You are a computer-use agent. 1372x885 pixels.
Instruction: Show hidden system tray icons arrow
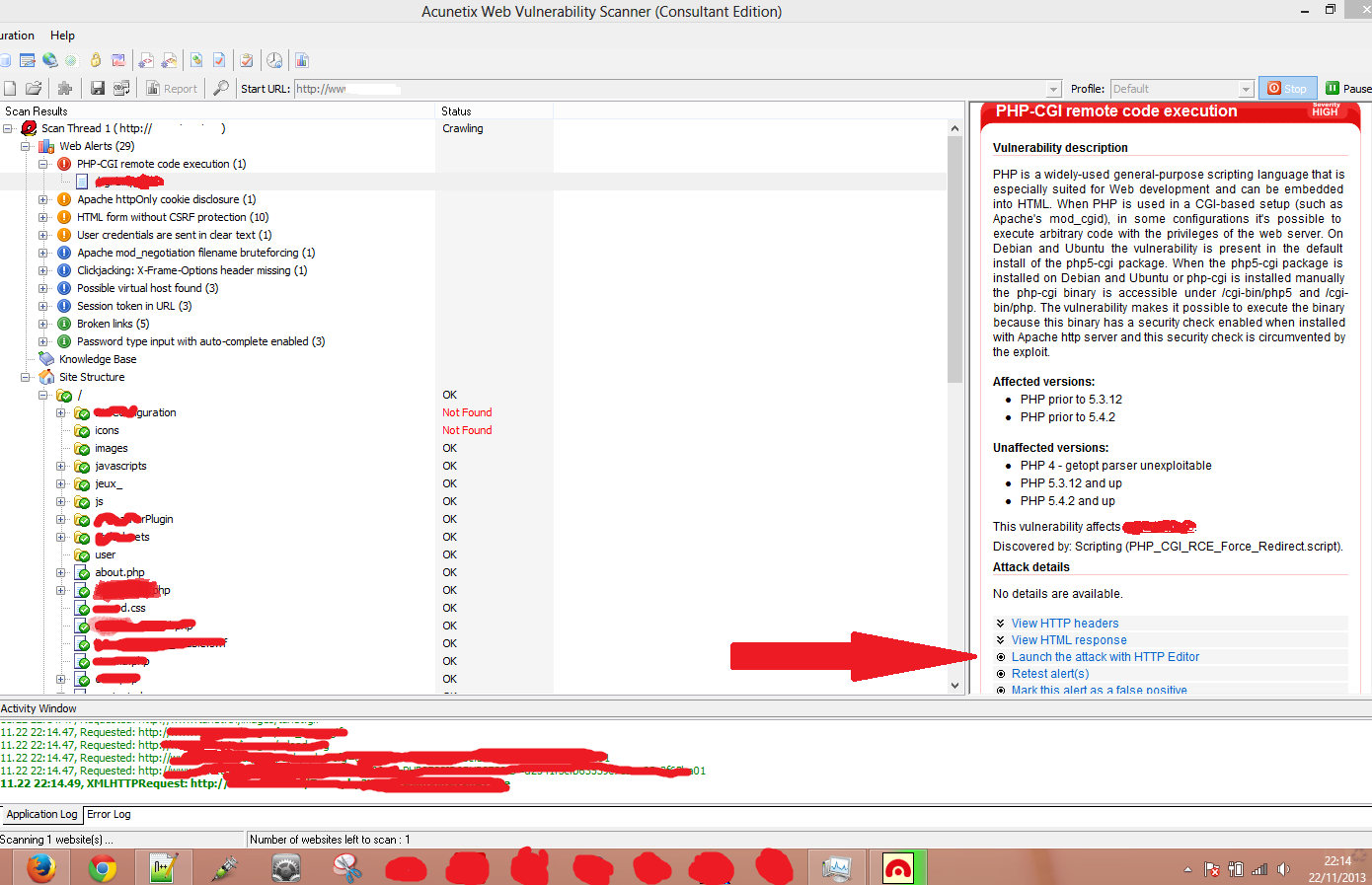(1187, 870)
